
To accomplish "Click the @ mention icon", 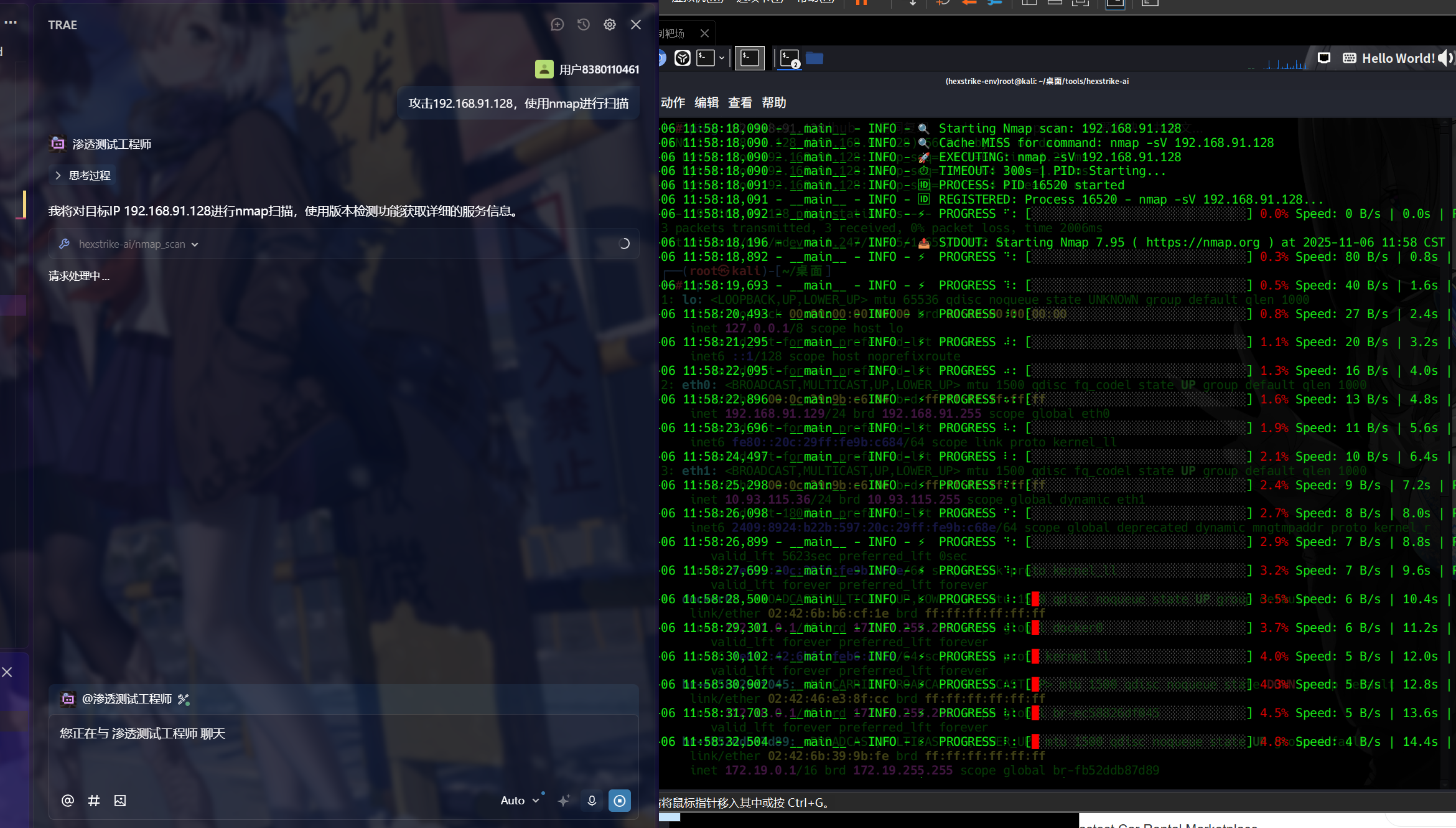I will pos(68,801).
